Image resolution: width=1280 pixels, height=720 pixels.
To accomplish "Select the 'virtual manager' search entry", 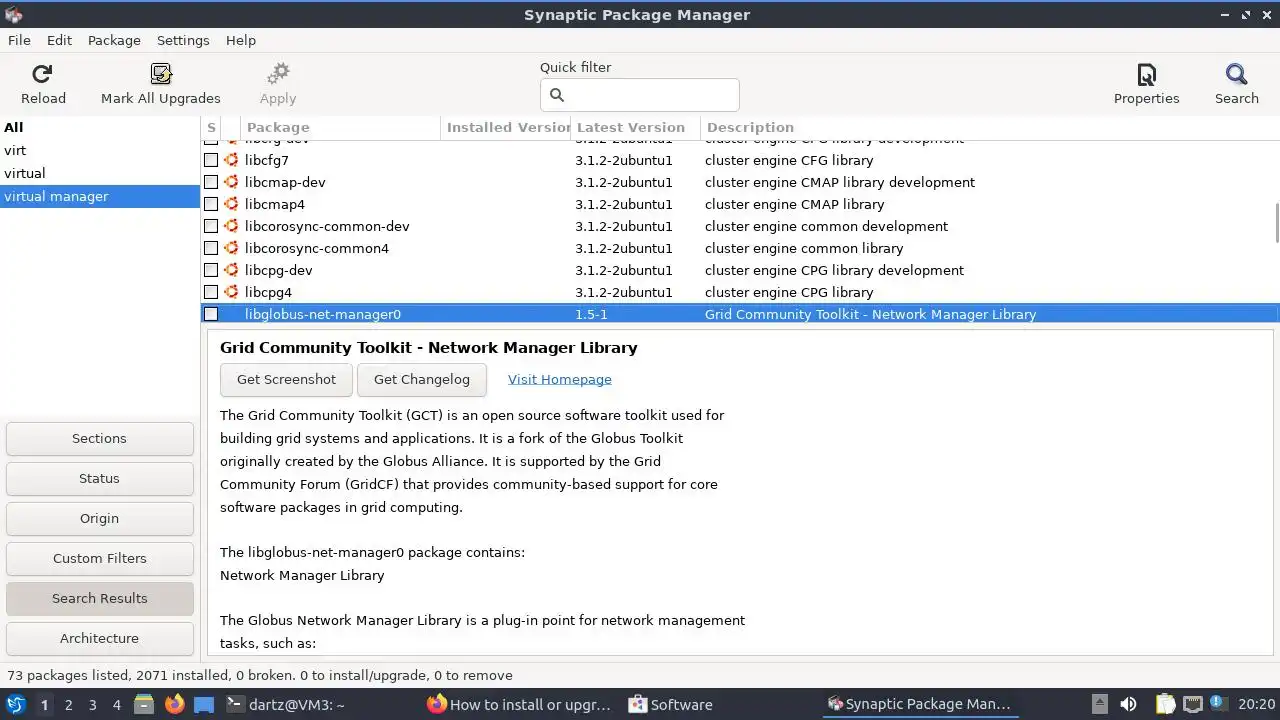I will pyautogui.click(x=100, y=196).
